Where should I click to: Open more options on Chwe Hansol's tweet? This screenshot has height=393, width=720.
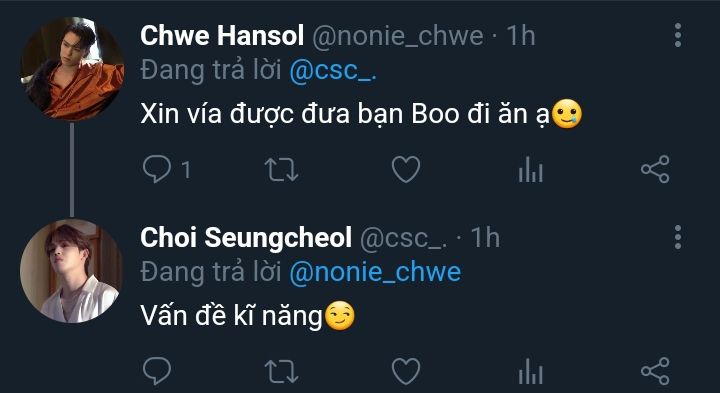point(678,35)
